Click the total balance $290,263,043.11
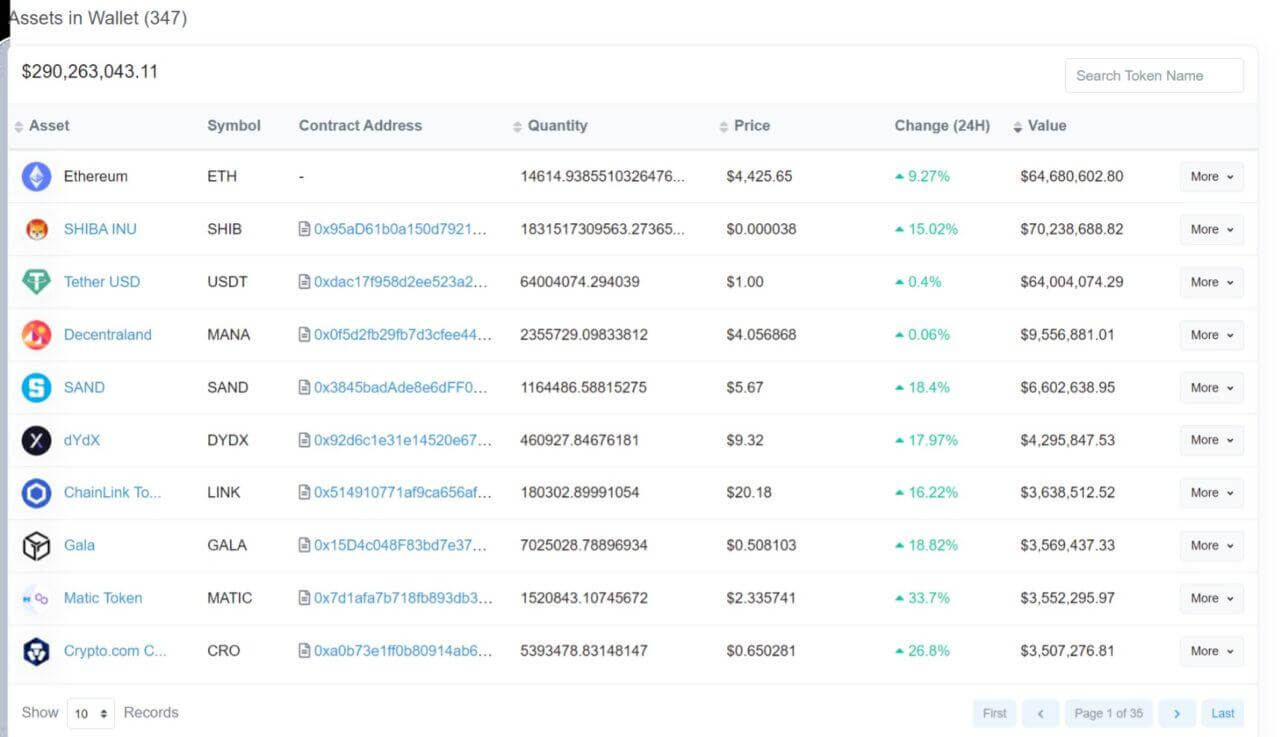Image resolution: width=1280 pixels, height=737 pixels. pyautogui.click(x=90, y=72)
